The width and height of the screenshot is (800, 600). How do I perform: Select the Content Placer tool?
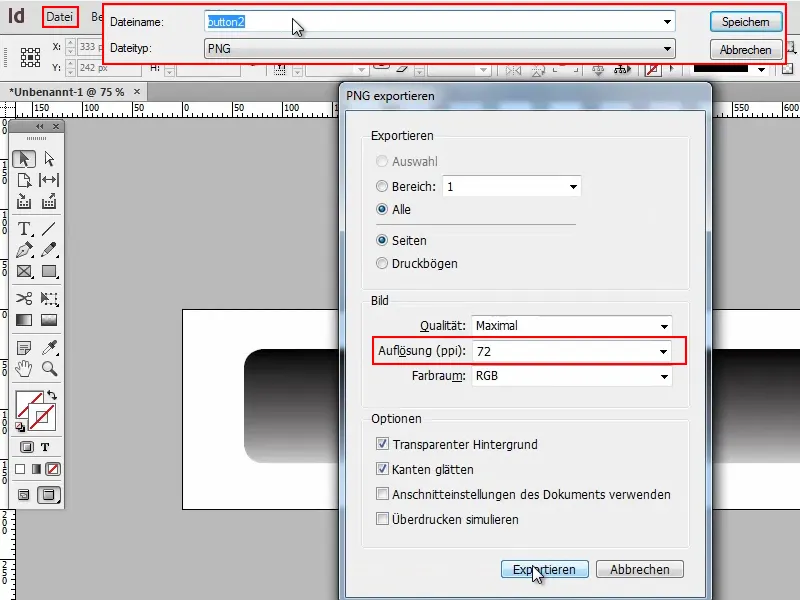49,202
